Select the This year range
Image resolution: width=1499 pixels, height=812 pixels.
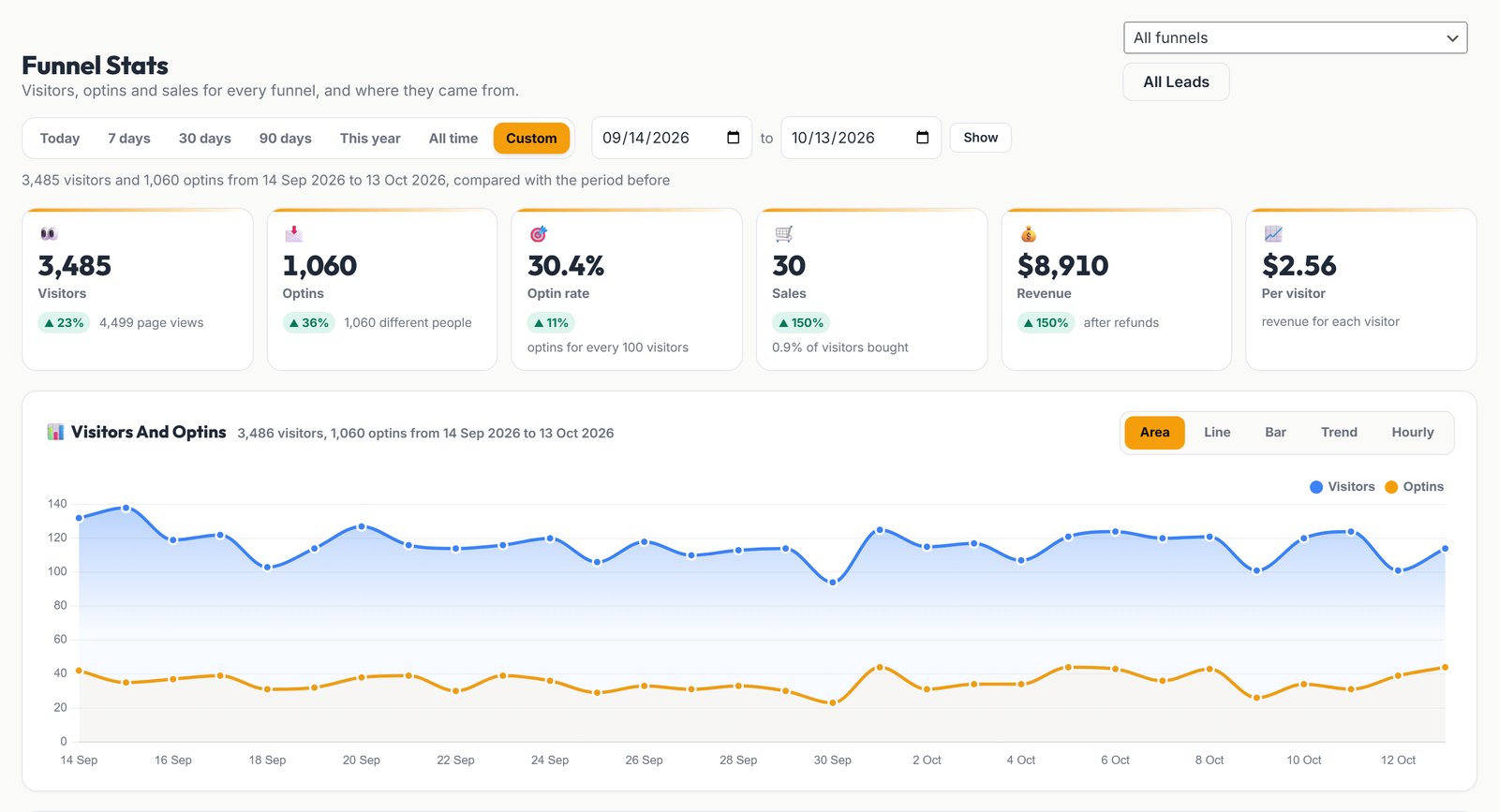coord(370,139)
